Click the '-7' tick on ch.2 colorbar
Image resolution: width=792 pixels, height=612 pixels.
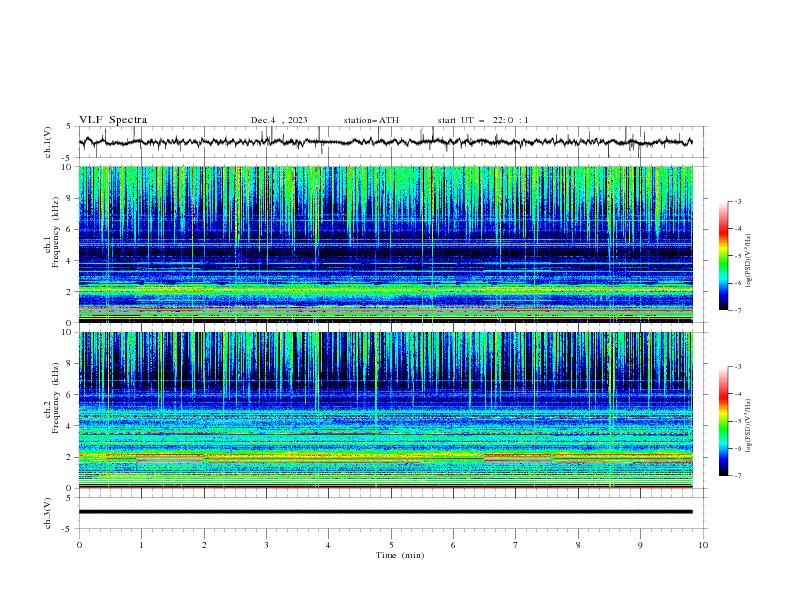coord(737,476)
